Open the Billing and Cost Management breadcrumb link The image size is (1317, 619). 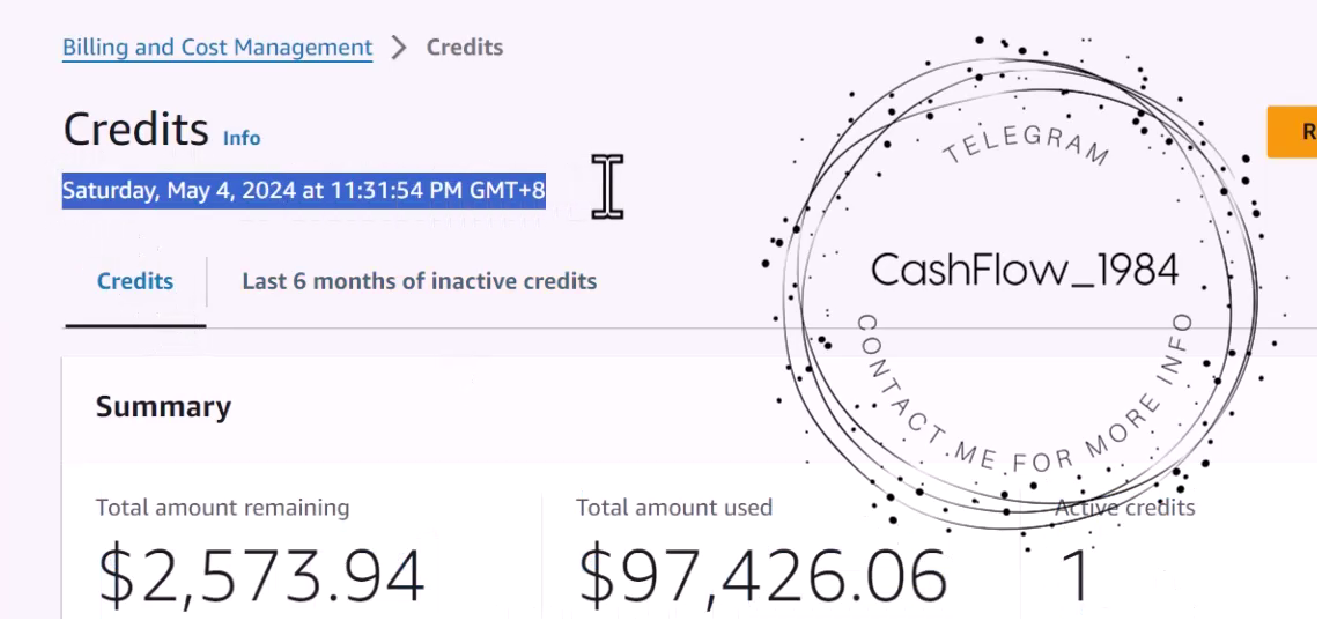coord(217,47)
